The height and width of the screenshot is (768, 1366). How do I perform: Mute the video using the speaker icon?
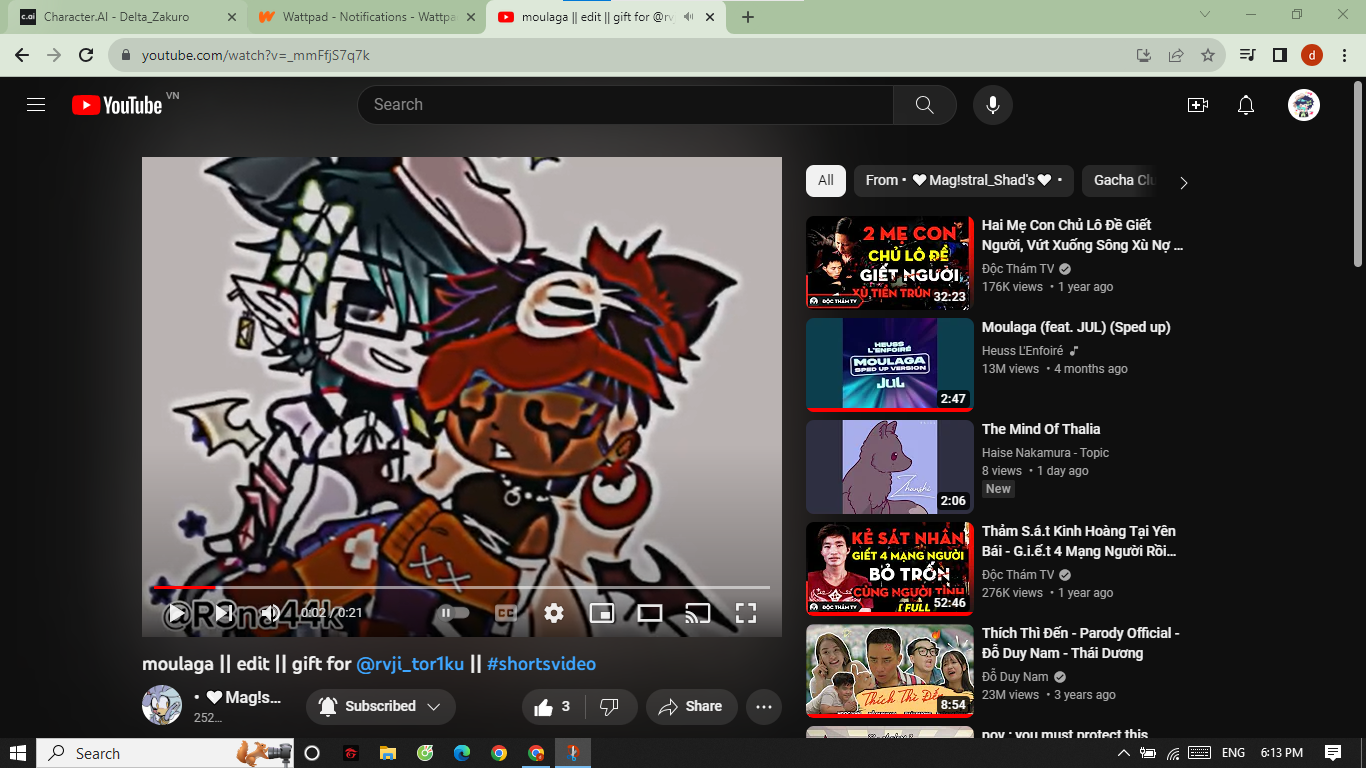click(x=270, y=613)
